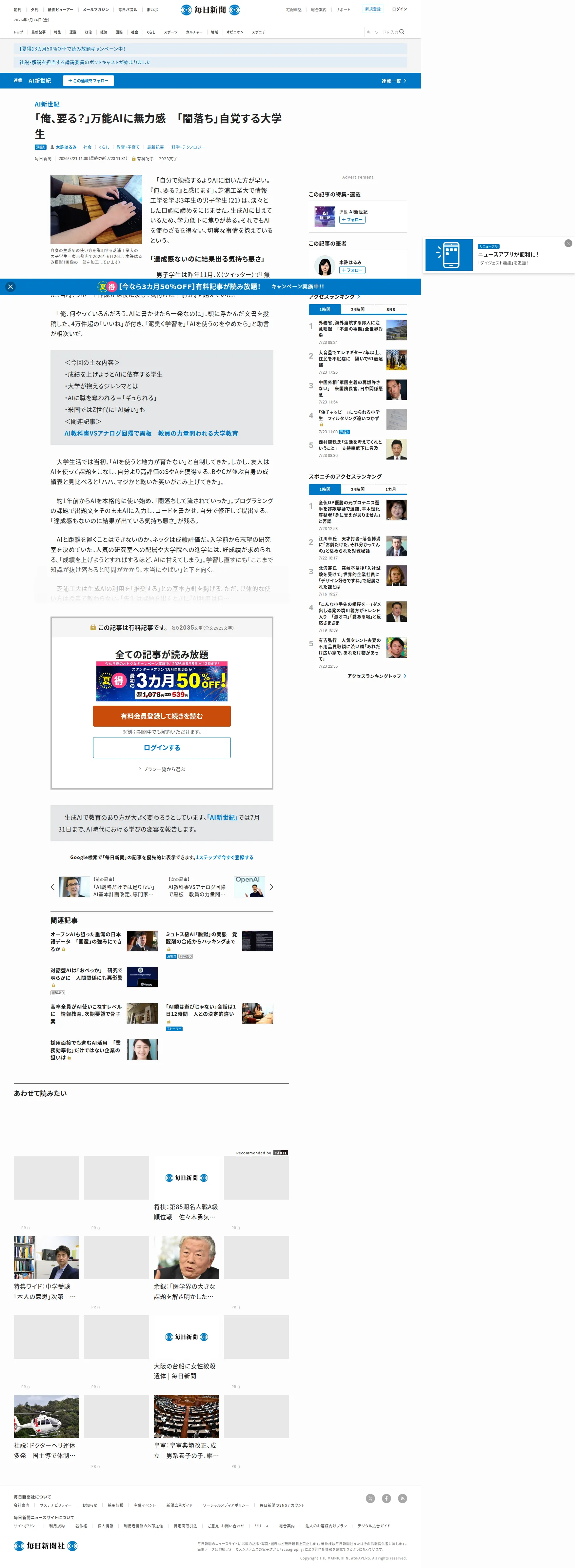Viewport: 575px width, 1568px height.
Task: Go to トップ in navigation
Action: click(x=18, y=32)
